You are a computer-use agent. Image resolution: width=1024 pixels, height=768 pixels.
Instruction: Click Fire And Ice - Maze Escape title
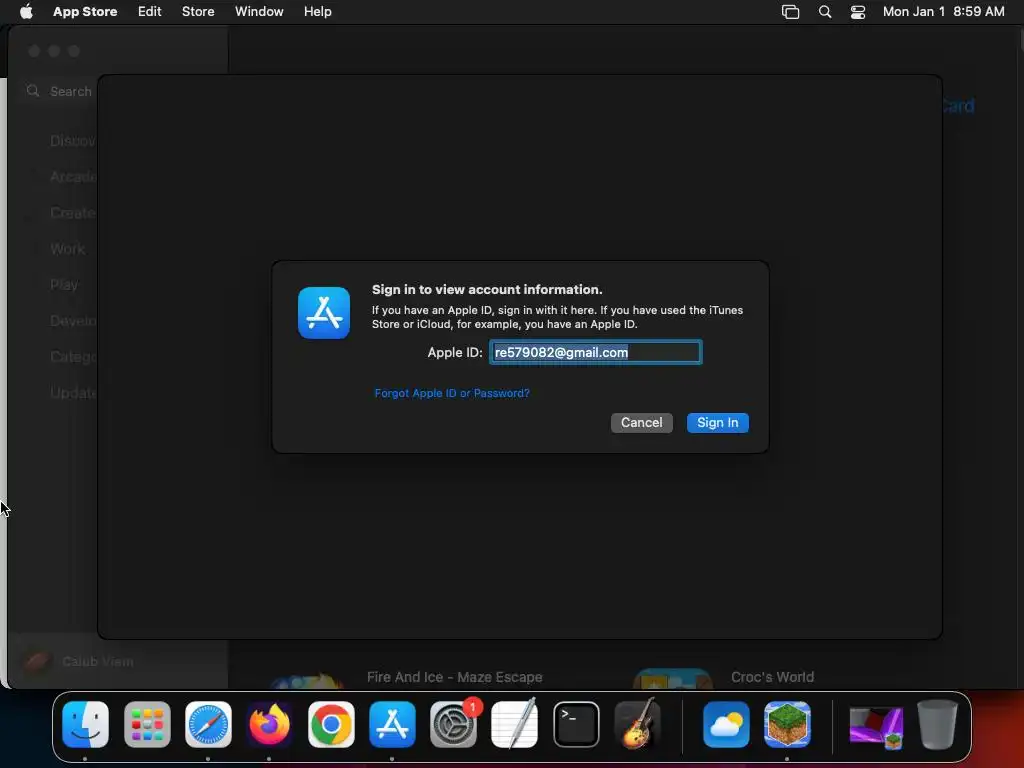click(x=455, y=677)
